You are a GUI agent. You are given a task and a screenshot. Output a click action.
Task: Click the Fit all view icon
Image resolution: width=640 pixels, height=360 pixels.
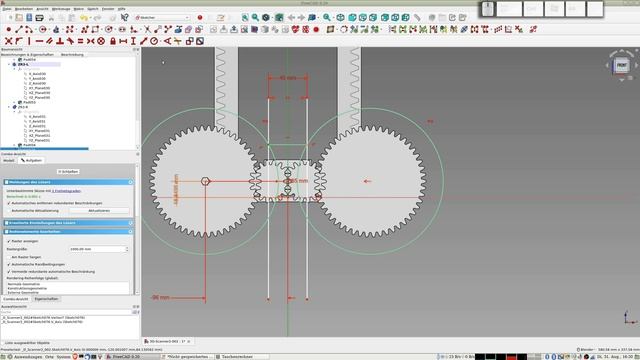245,18
